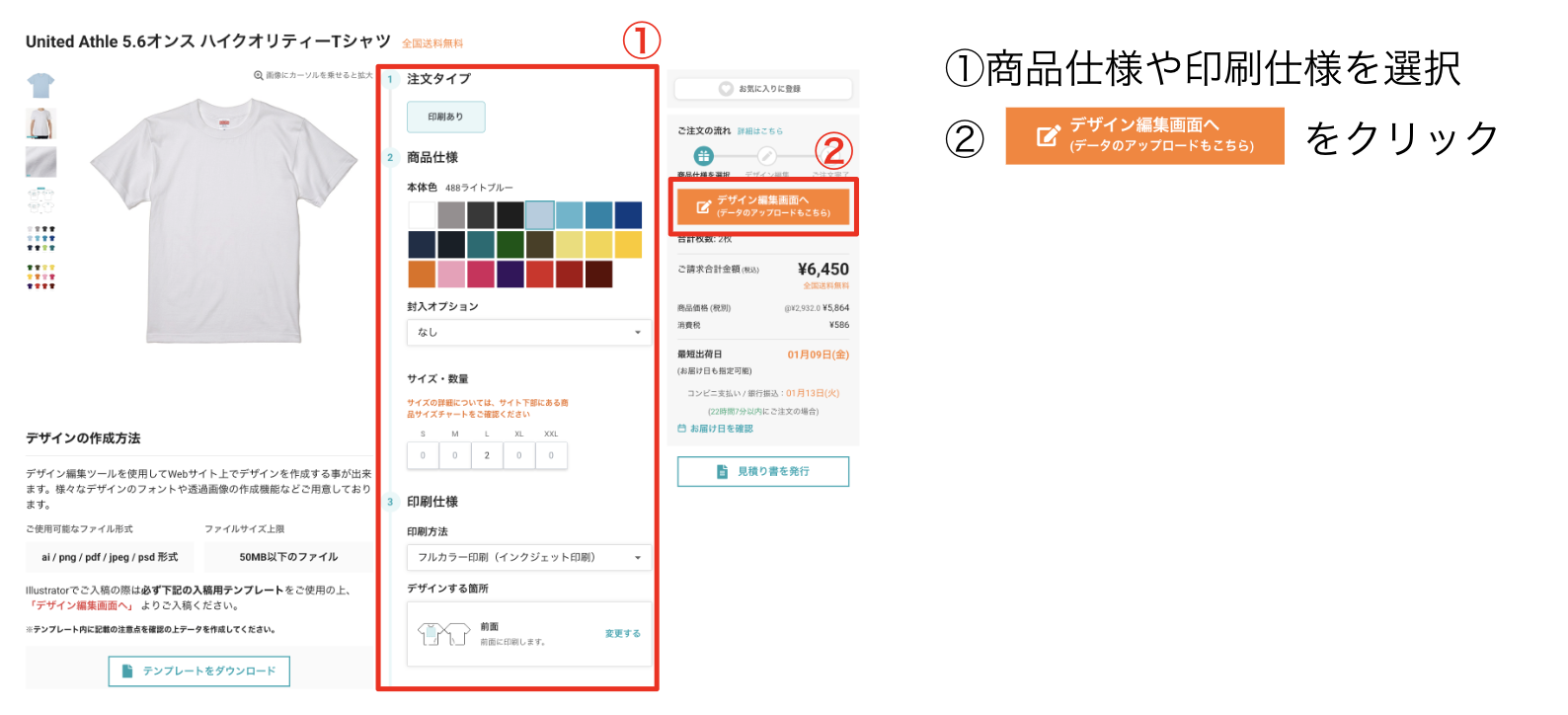Click the M size quantity field
Viewport: 1568px width, 715px height.
(x=455, y=455)
